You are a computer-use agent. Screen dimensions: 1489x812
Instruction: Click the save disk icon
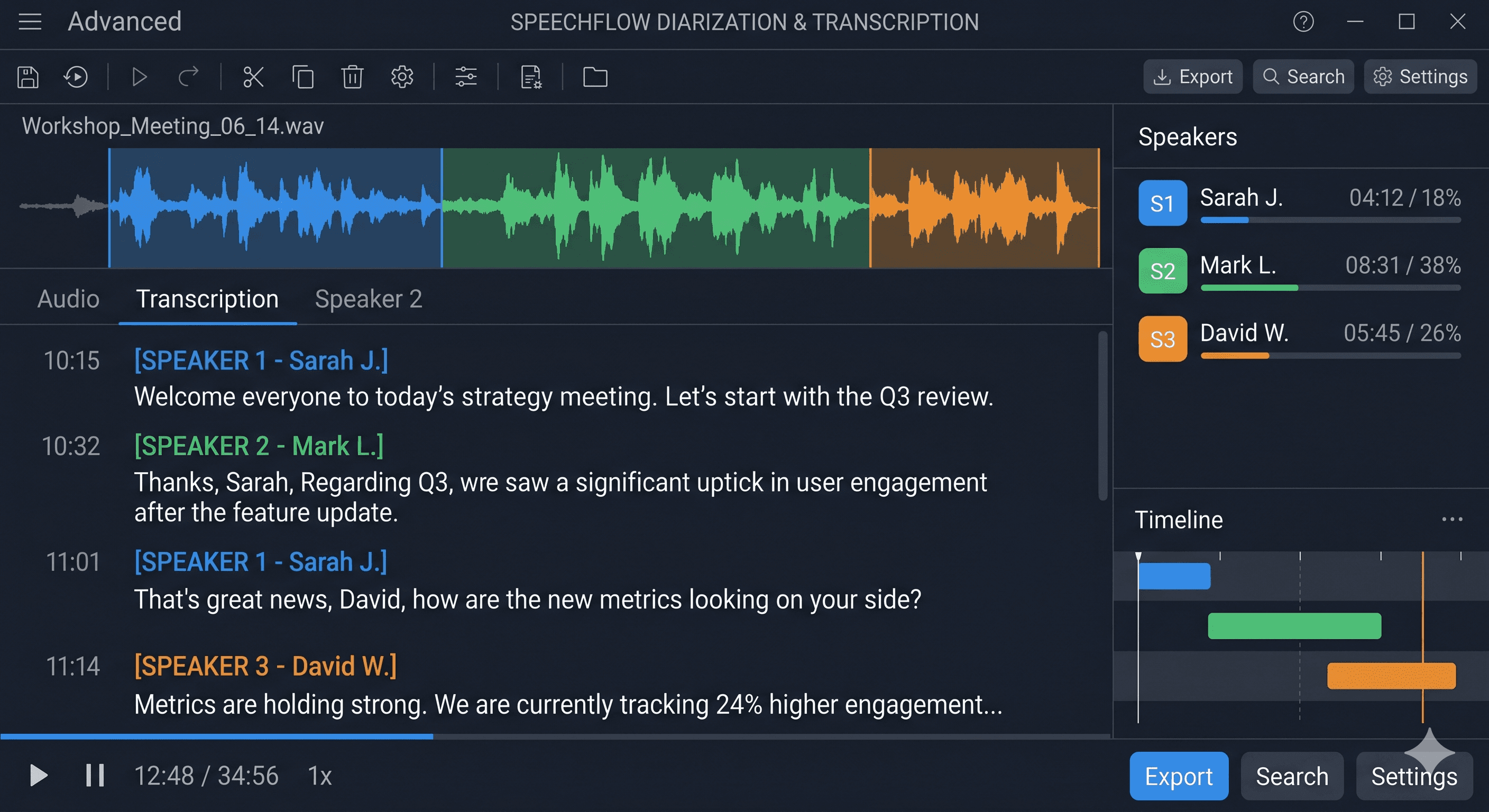tap(27, 77)
